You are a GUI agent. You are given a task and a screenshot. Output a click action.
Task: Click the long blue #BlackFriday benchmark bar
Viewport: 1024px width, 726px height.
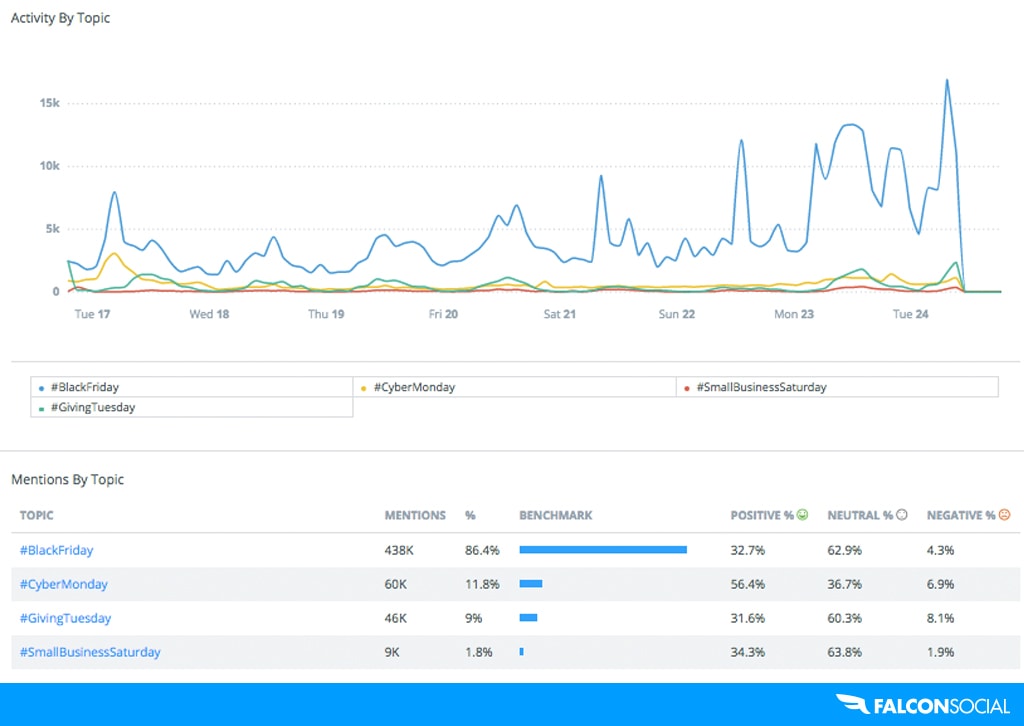pyautogui.click(x=602, y=549)
